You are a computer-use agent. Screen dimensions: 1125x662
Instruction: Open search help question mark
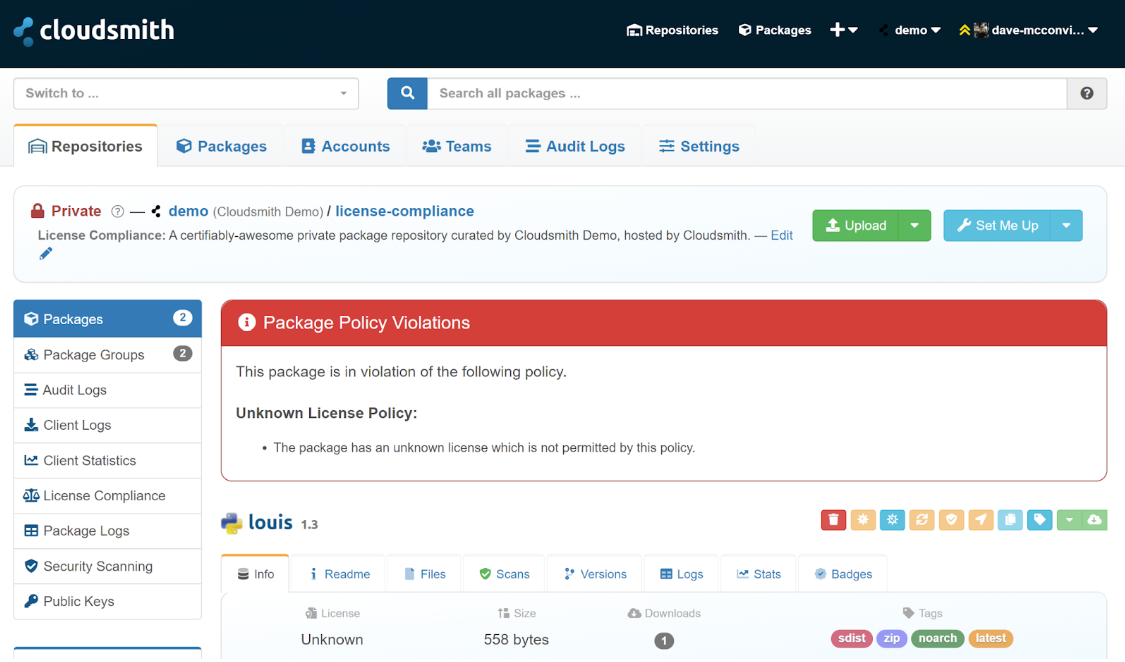(1086, 93)
